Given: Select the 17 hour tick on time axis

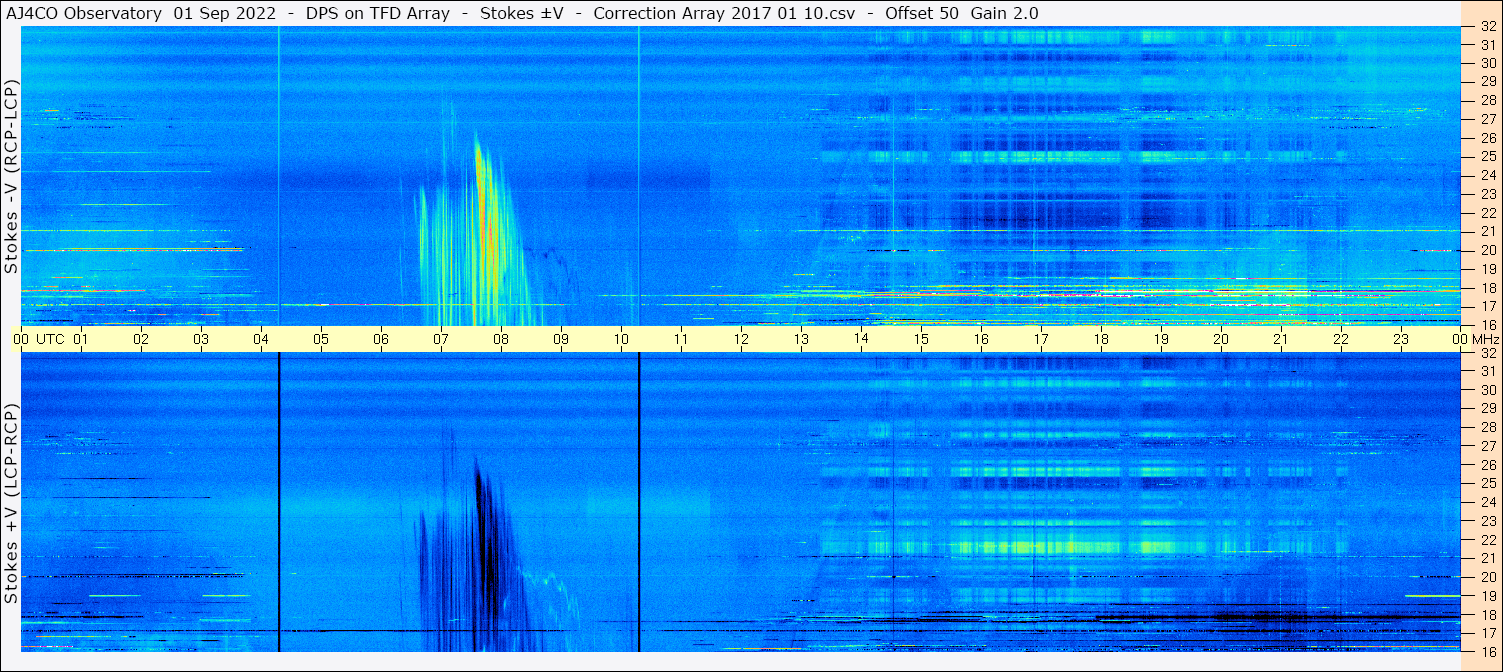Looking at the screenshot, I should [1041, 339].
